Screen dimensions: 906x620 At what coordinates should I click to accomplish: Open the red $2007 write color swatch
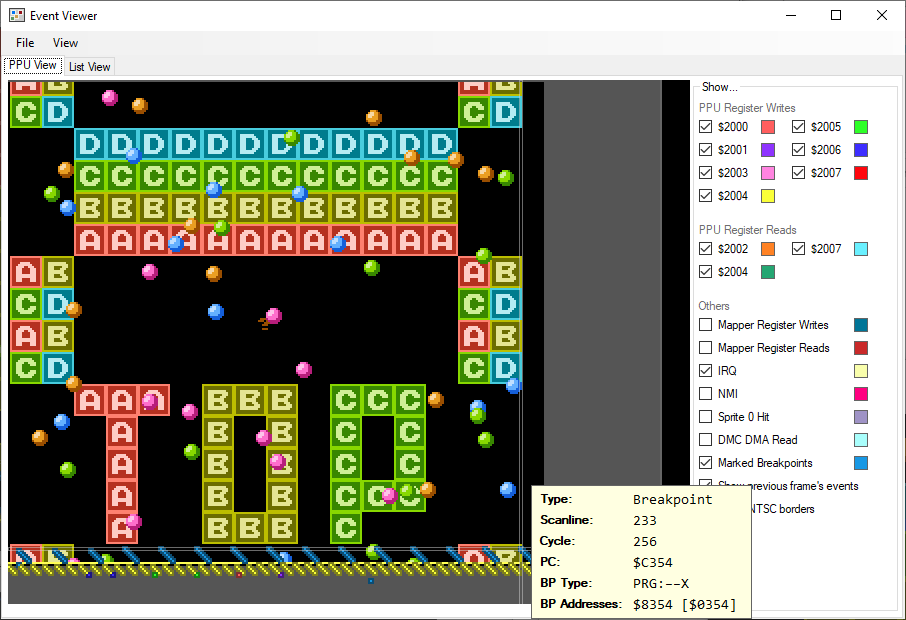click(861, 173)
